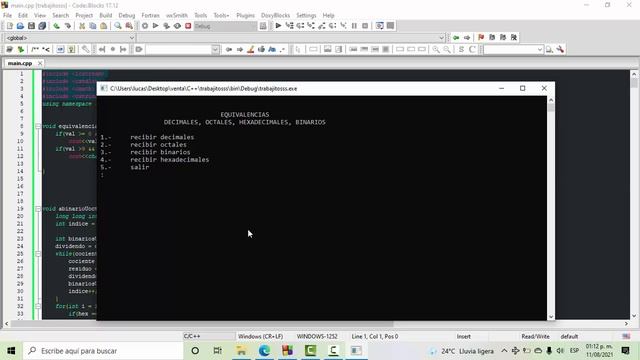This screenshot has width=640, height=360.
Task: Click the Paste clipboard icon
Action: [x=104, y=26]
